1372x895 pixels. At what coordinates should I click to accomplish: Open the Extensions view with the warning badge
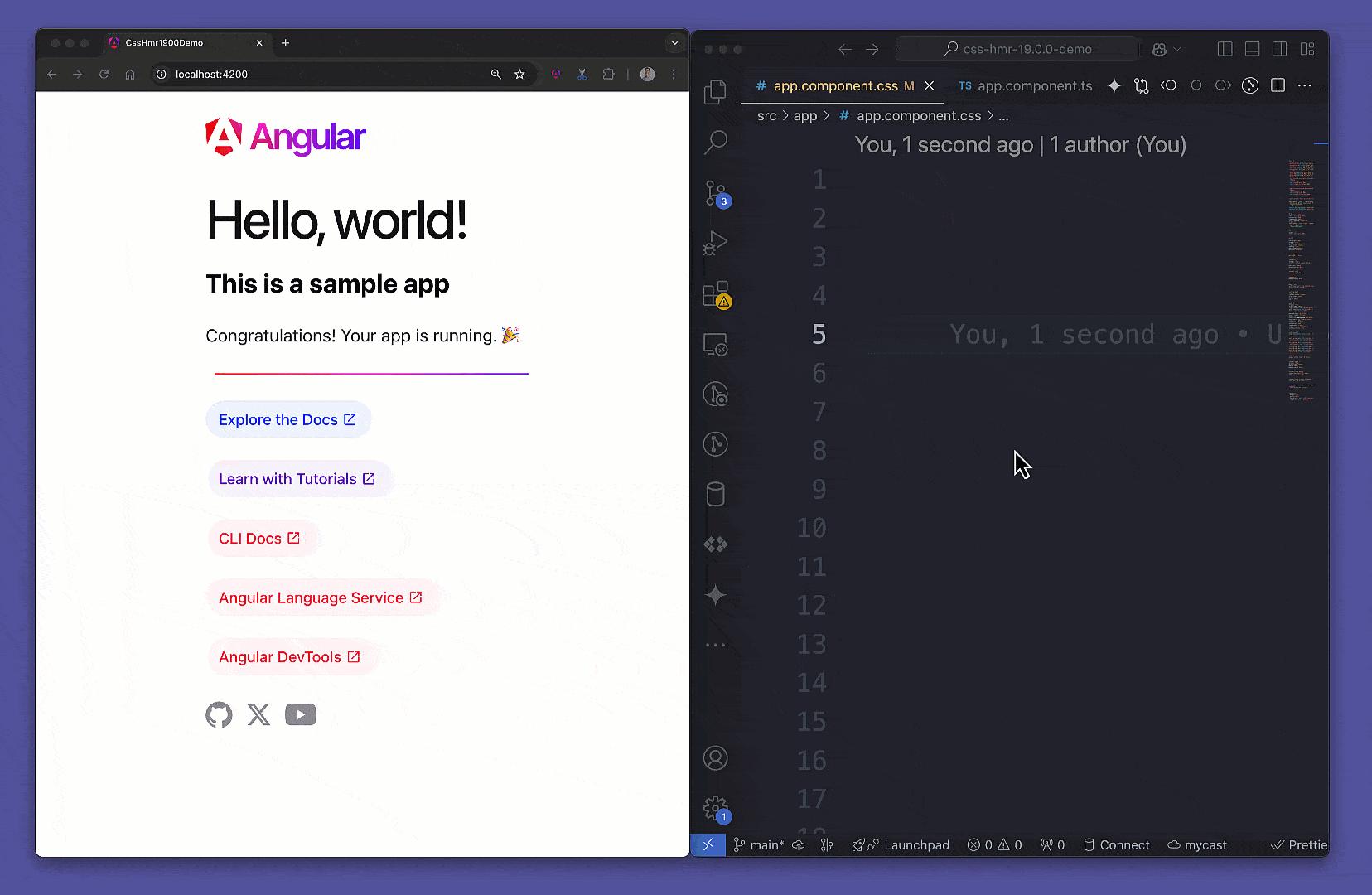click(x=715, y=295)
